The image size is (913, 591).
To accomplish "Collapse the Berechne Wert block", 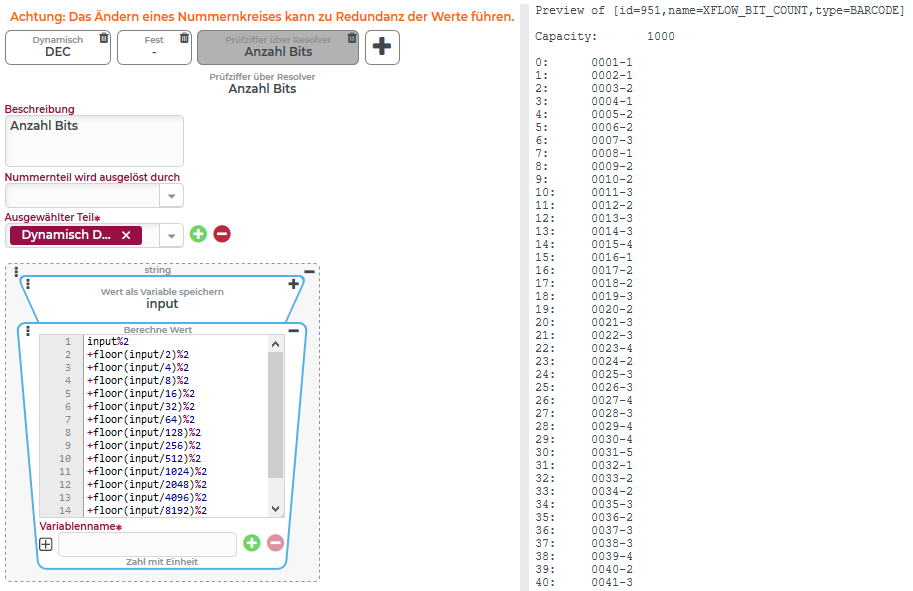I will 293,330.
